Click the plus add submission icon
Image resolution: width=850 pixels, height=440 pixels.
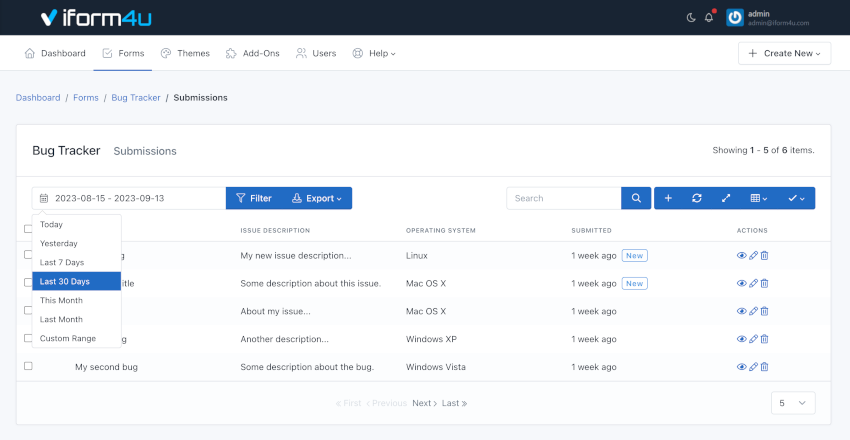point(668,198)
